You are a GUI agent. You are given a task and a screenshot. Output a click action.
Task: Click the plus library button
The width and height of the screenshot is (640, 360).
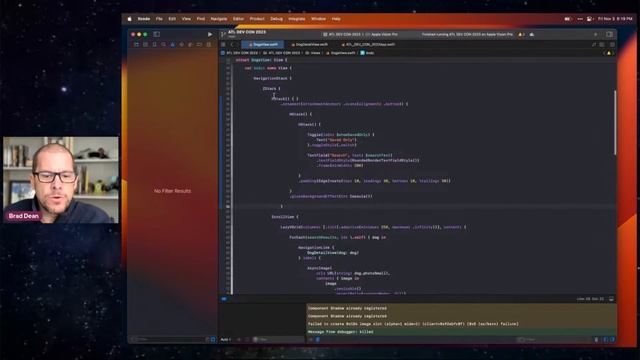point(595,34)
